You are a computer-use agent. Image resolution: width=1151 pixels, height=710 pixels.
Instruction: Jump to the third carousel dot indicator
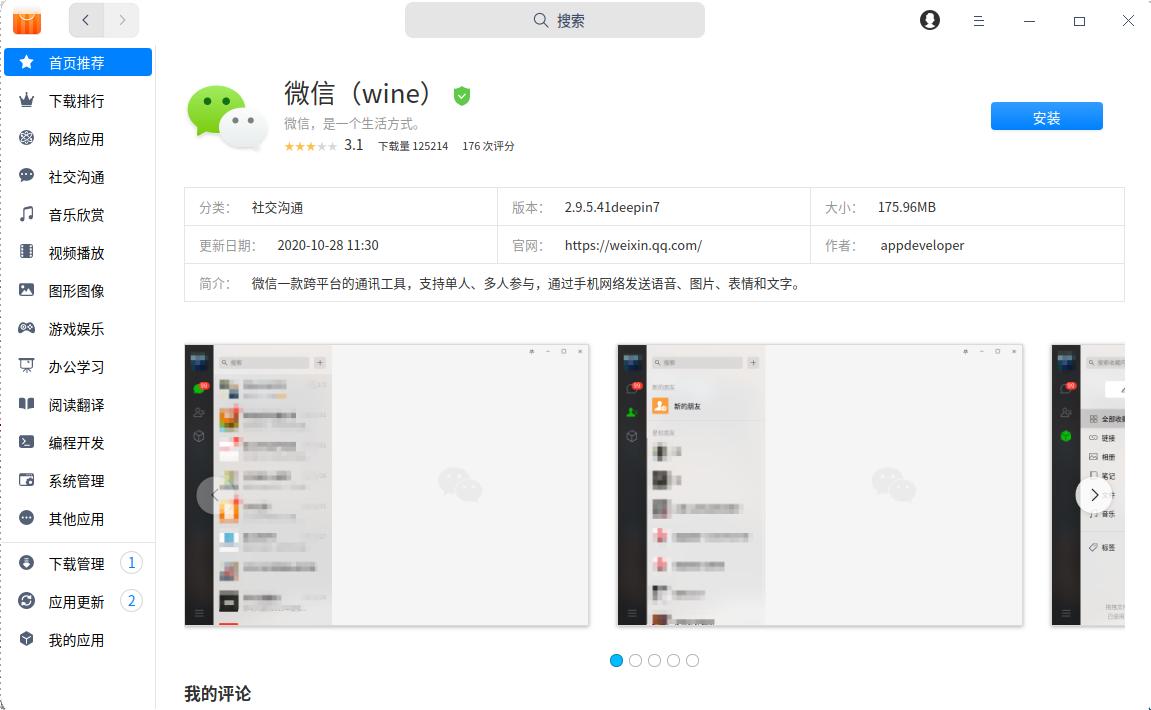pyautogui.click(x=654, y=660)
